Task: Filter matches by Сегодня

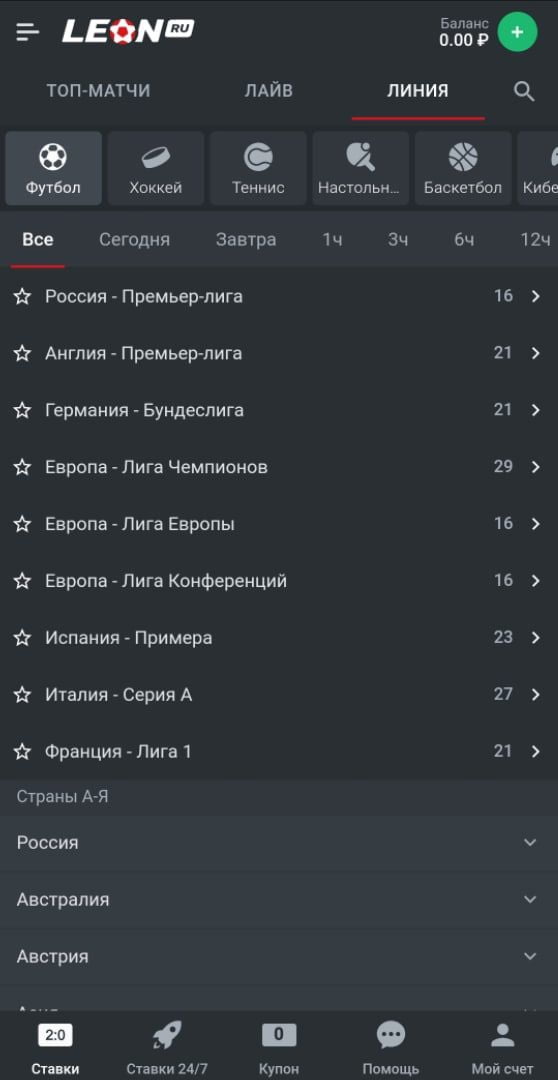Action: 134,240
